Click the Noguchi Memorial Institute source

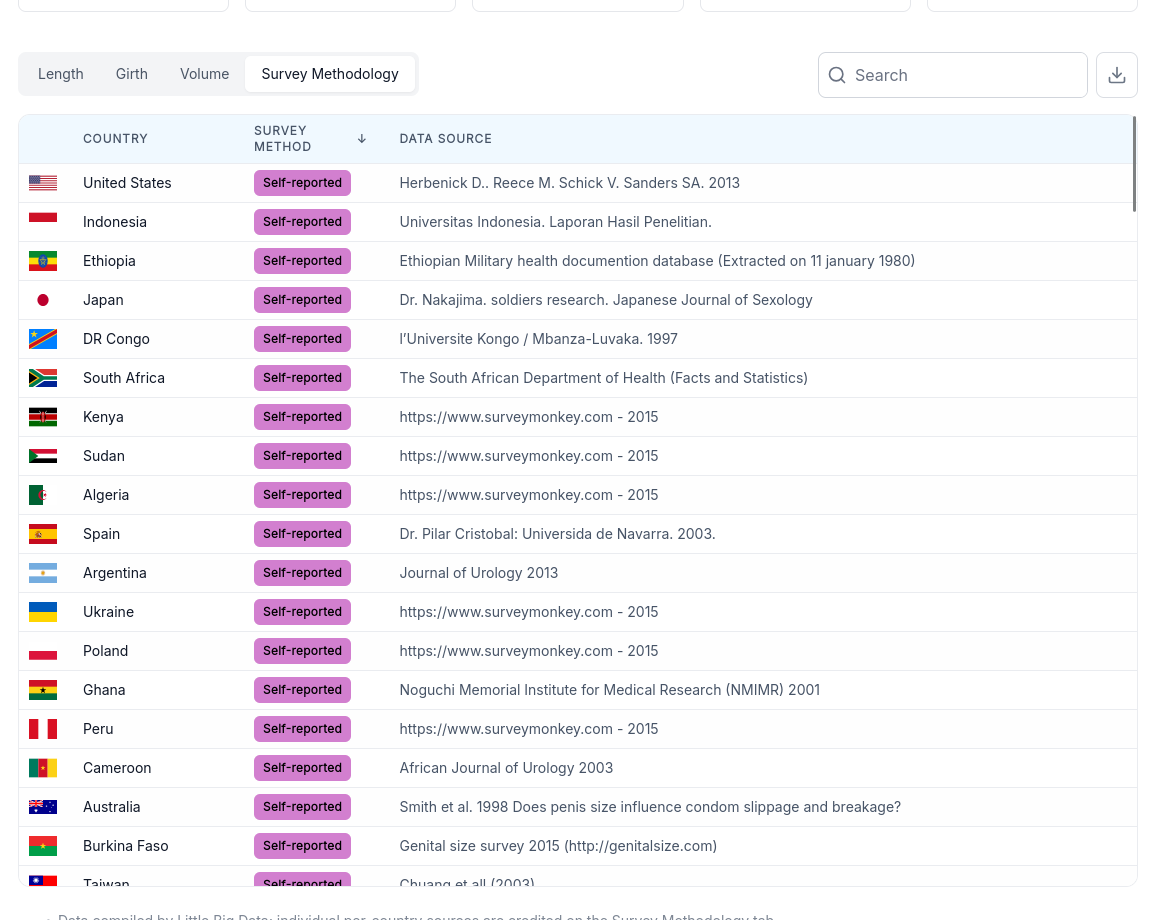pyautogui.click(x=610, y=690)
